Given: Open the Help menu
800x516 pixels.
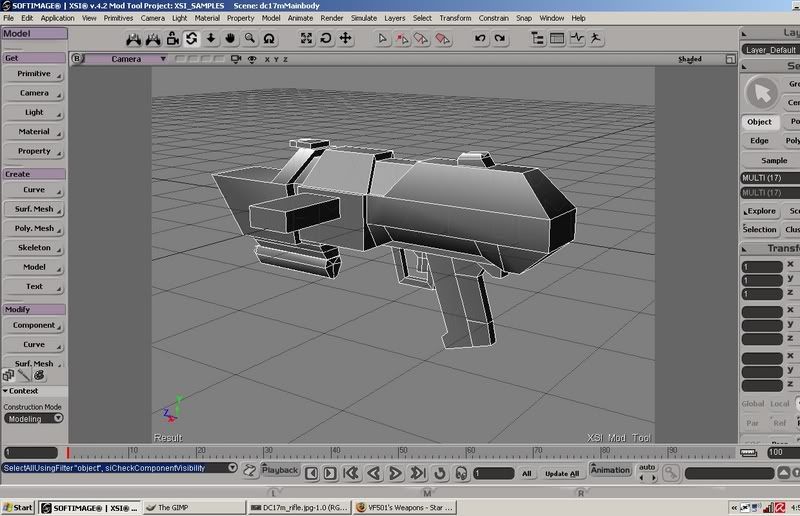Looking at the screenshot, I should click(578, 18).
